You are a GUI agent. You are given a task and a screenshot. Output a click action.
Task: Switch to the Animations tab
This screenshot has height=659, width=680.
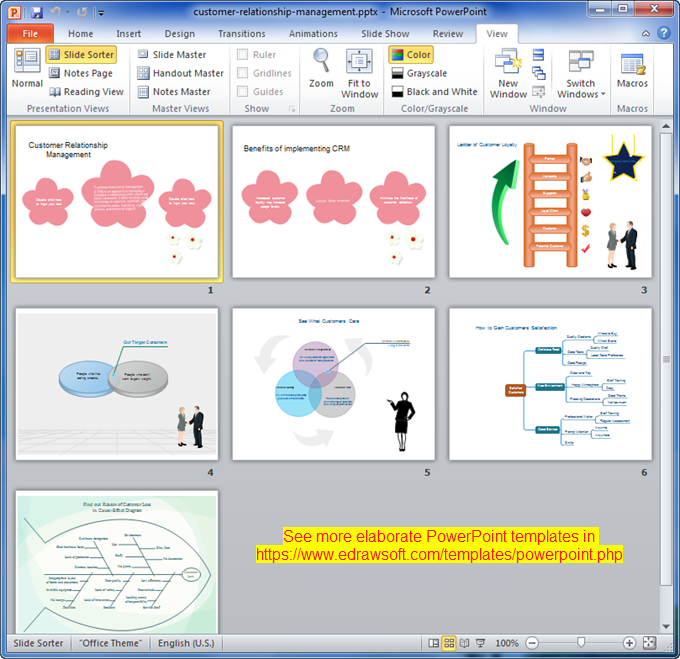pyautogui.click(x=313, y=33)
